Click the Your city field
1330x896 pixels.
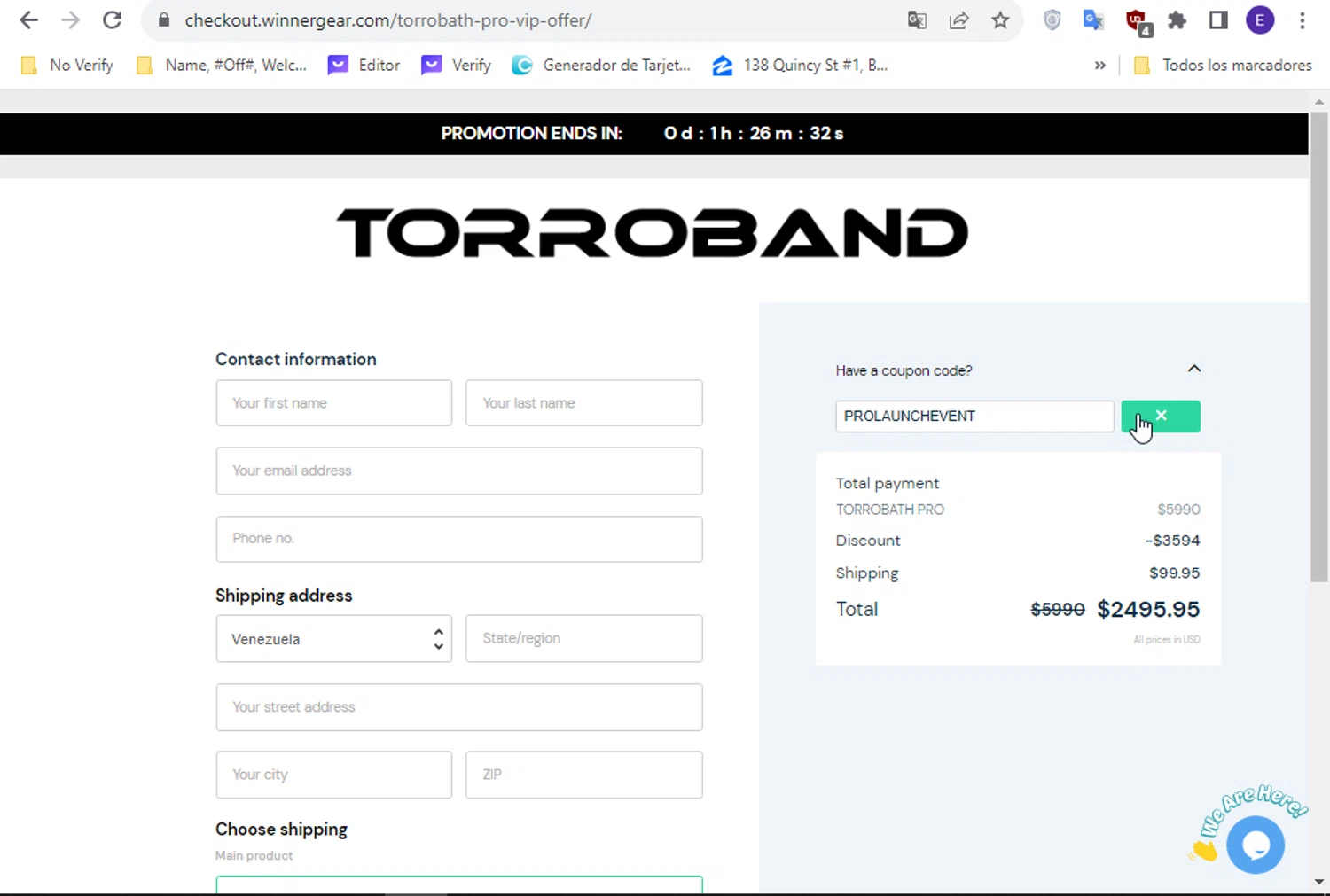[x=334, y=775]
